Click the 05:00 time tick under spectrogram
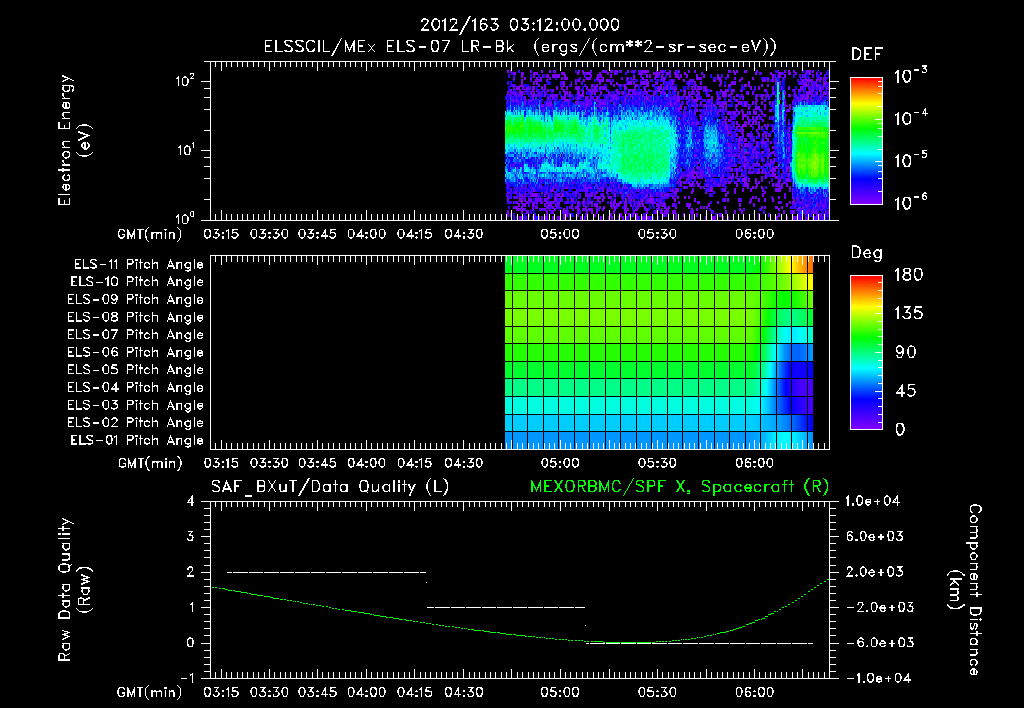This screenshot has width=1024, height=708. point(560,234)
